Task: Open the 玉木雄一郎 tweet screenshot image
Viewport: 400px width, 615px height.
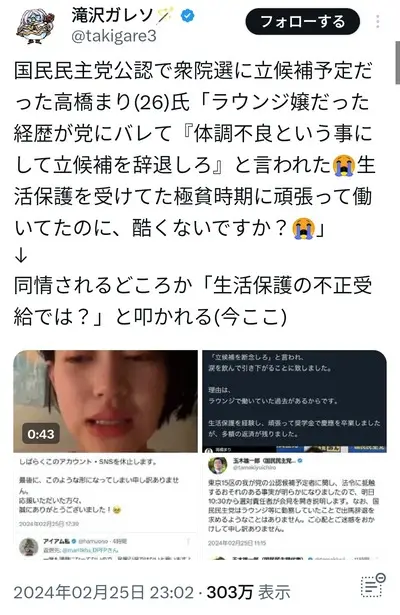Action: click(295, 506)
